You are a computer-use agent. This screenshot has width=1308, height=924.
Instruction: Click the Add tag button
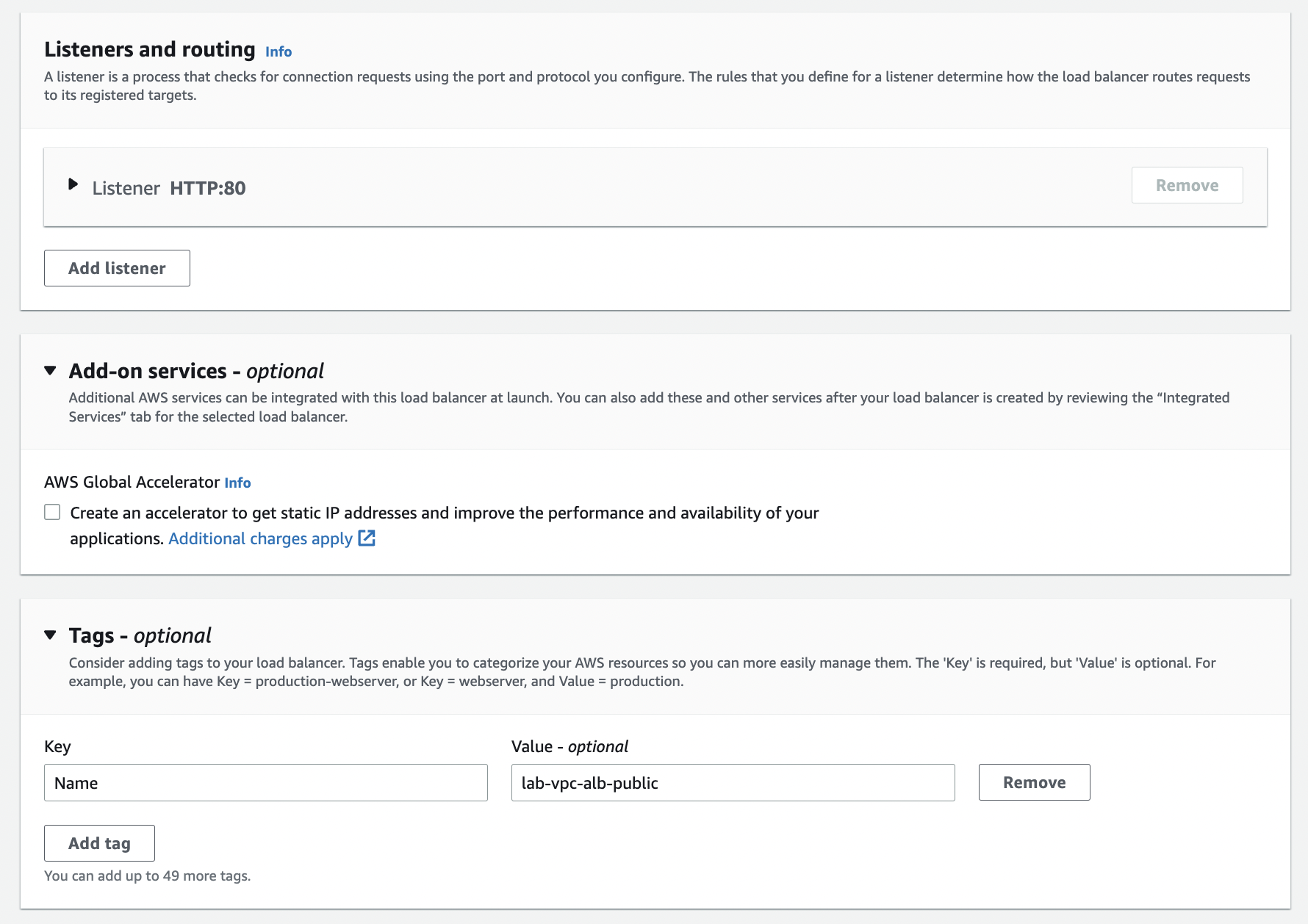(99, 843)
